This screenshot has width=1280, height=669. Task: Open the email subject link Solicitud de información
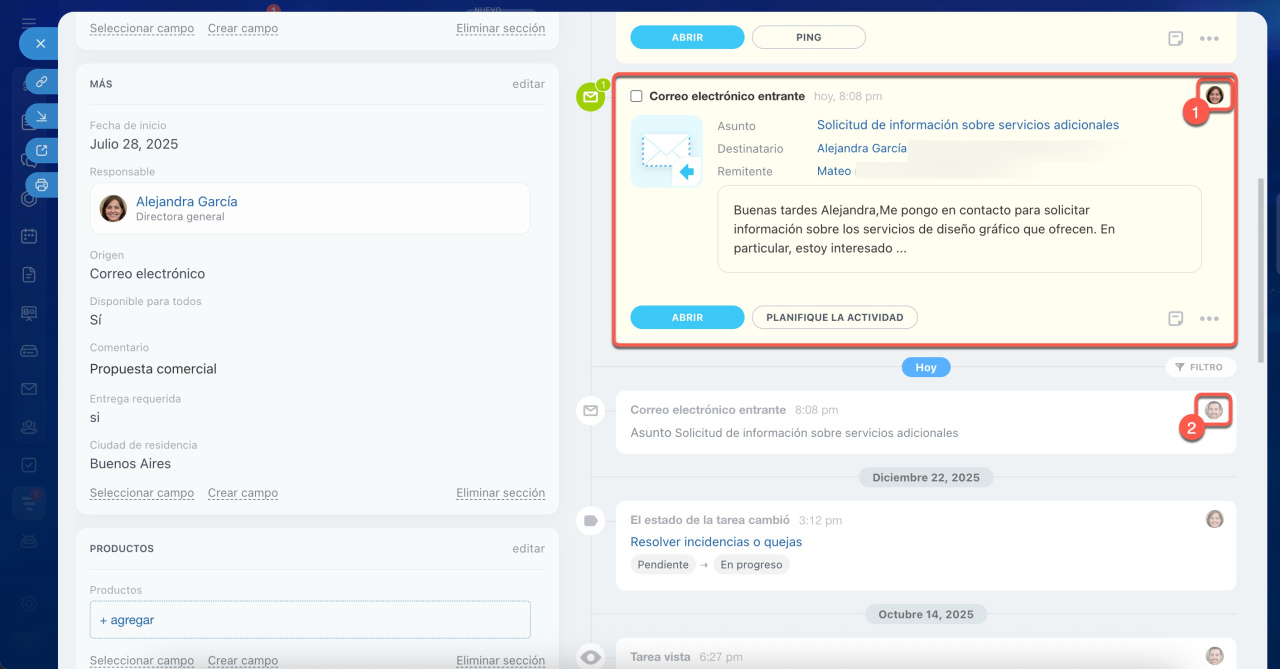[x=967, y=125]
